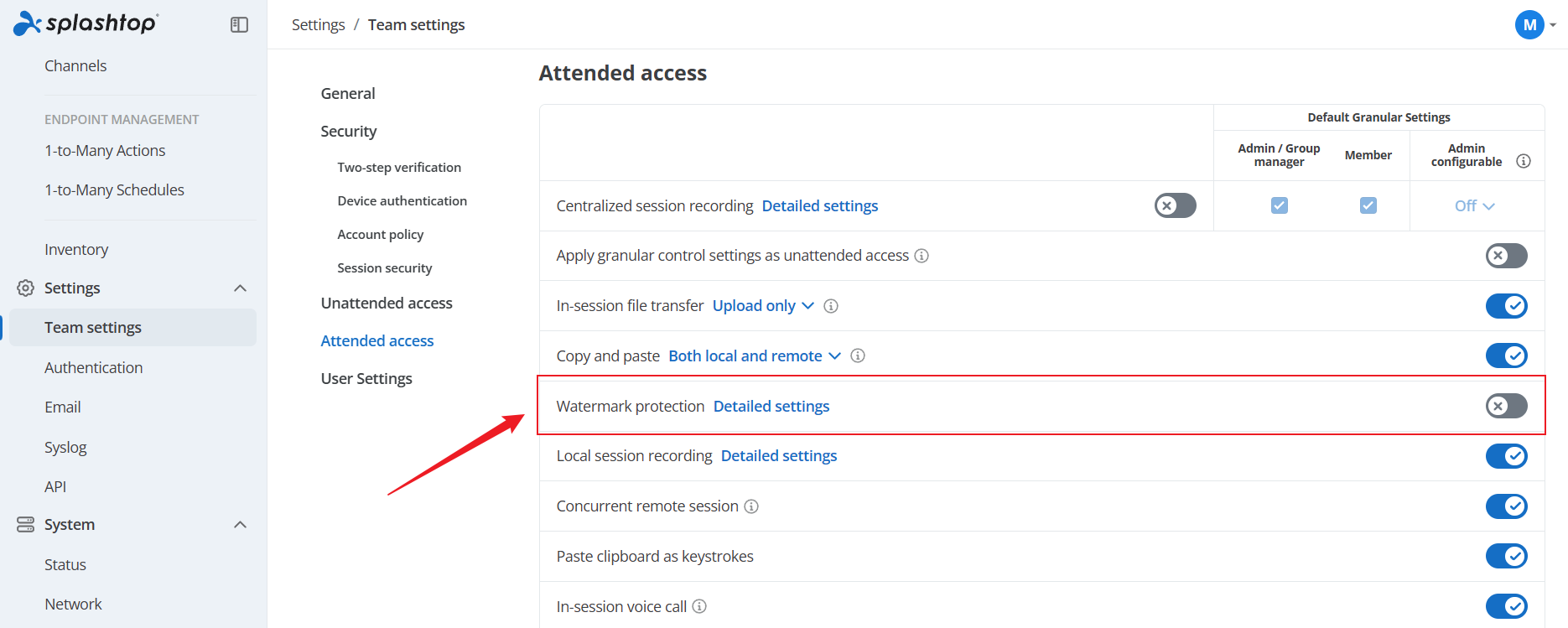Collapse sidebar using the panel icon
The height and width of the screenshot is (628, 1568).
pyautogui.click(x=239, y=25)
